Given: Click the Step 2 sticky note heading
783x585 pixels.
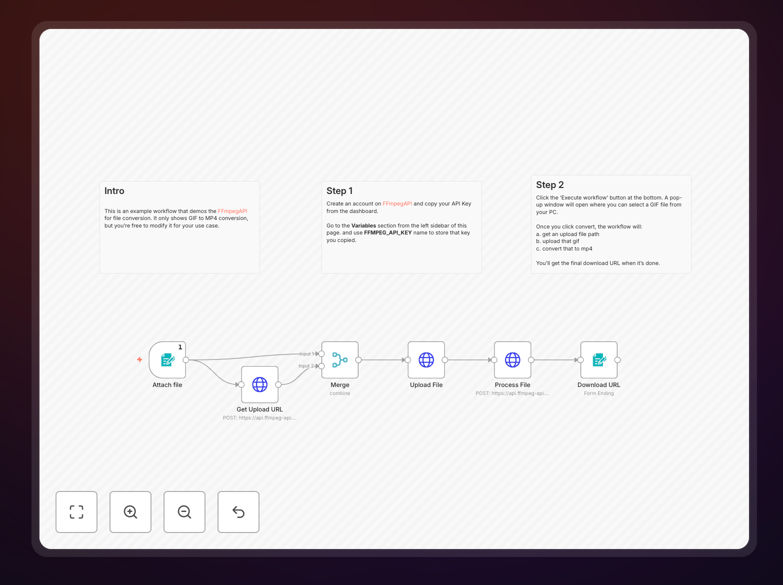Looking at the screenshot, I should 550,185.
